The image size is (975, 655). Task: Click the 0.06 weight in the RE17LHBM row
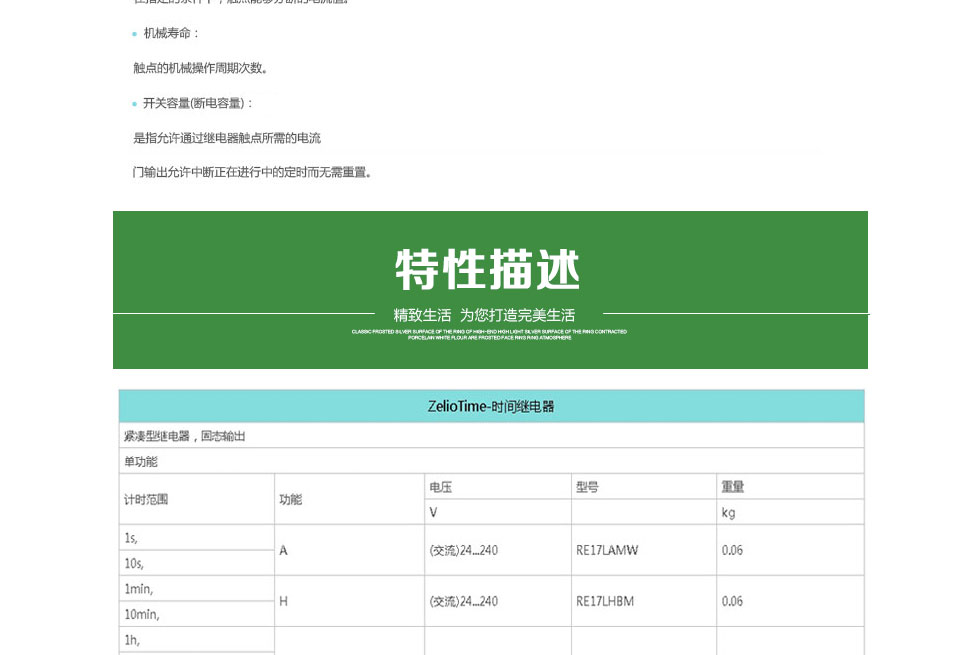tap(732, 601)
